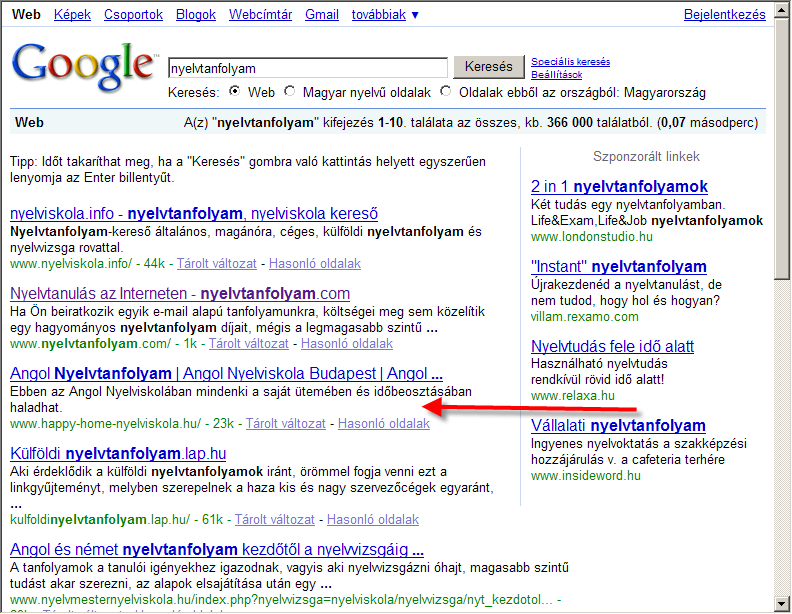Open Tárolt változat for nyelvtanfolyam.com result
Image resolution: width=792 pixels, height=614 pixels.
[x=249, y=344]
